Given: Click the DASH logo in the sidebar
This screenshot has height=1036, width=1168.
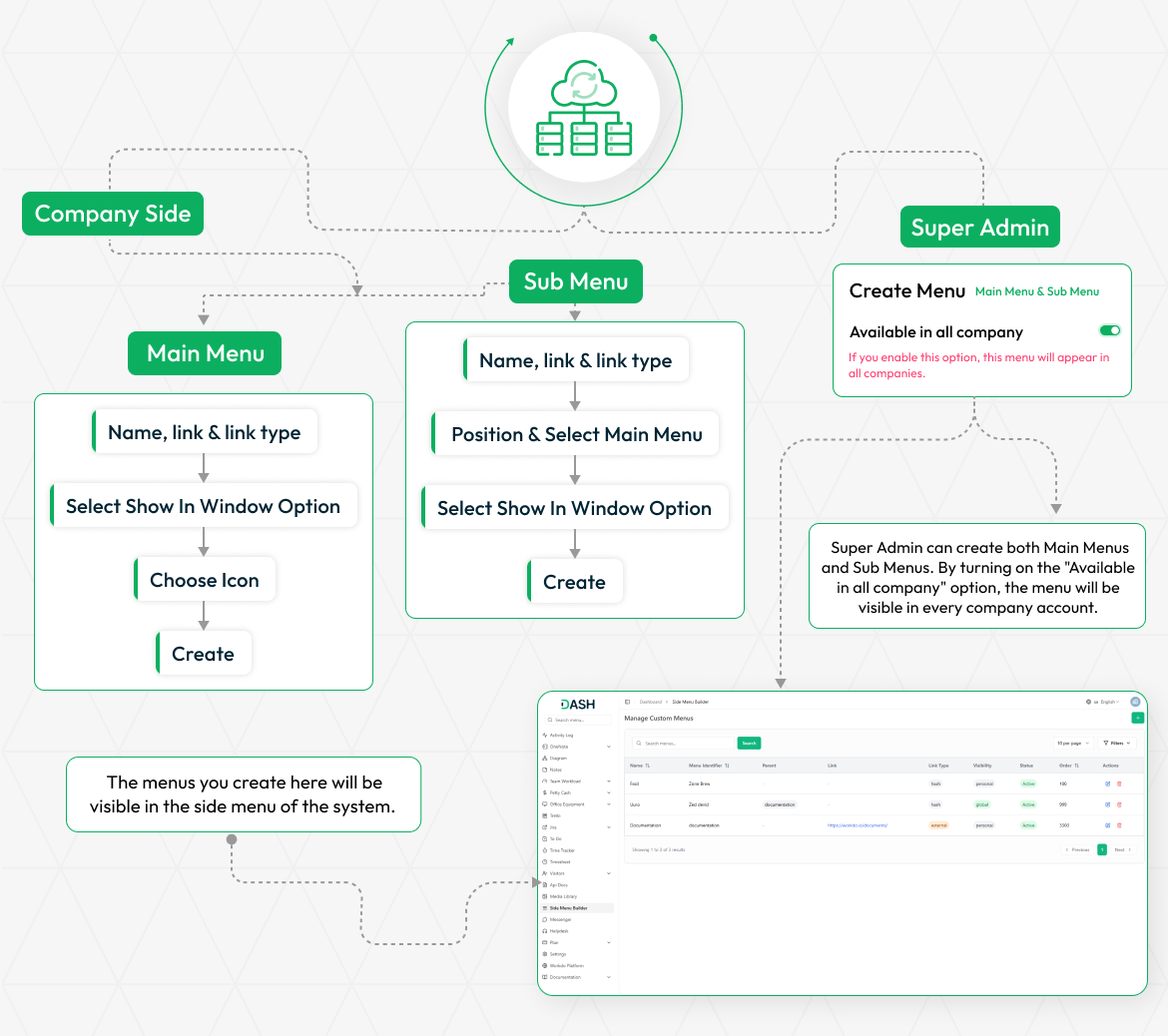Looking at the screenshot, I should [577, 705].
